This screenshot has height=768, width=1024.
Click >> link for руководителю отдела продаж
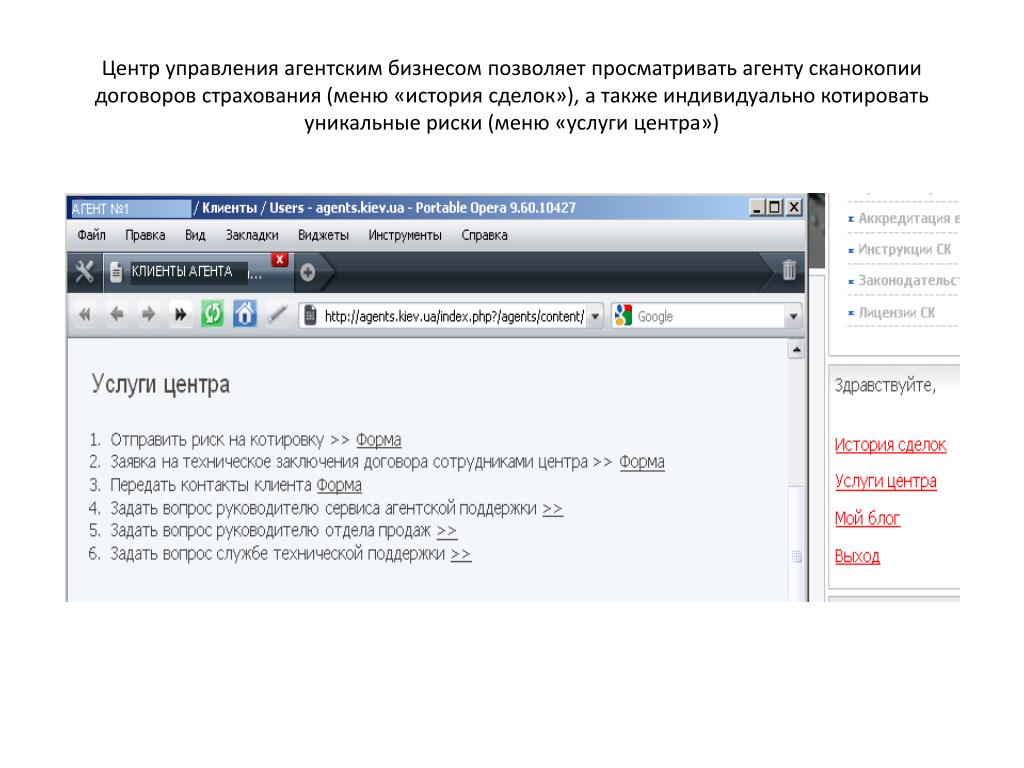tap(447, 531)
